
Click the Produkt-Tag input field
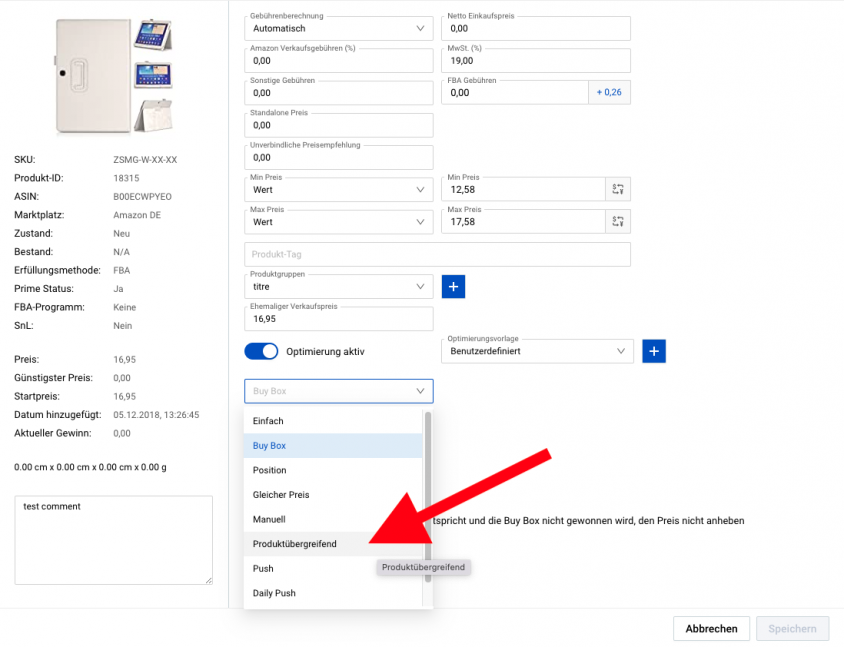pyautogui.click(x=437, y=254)
